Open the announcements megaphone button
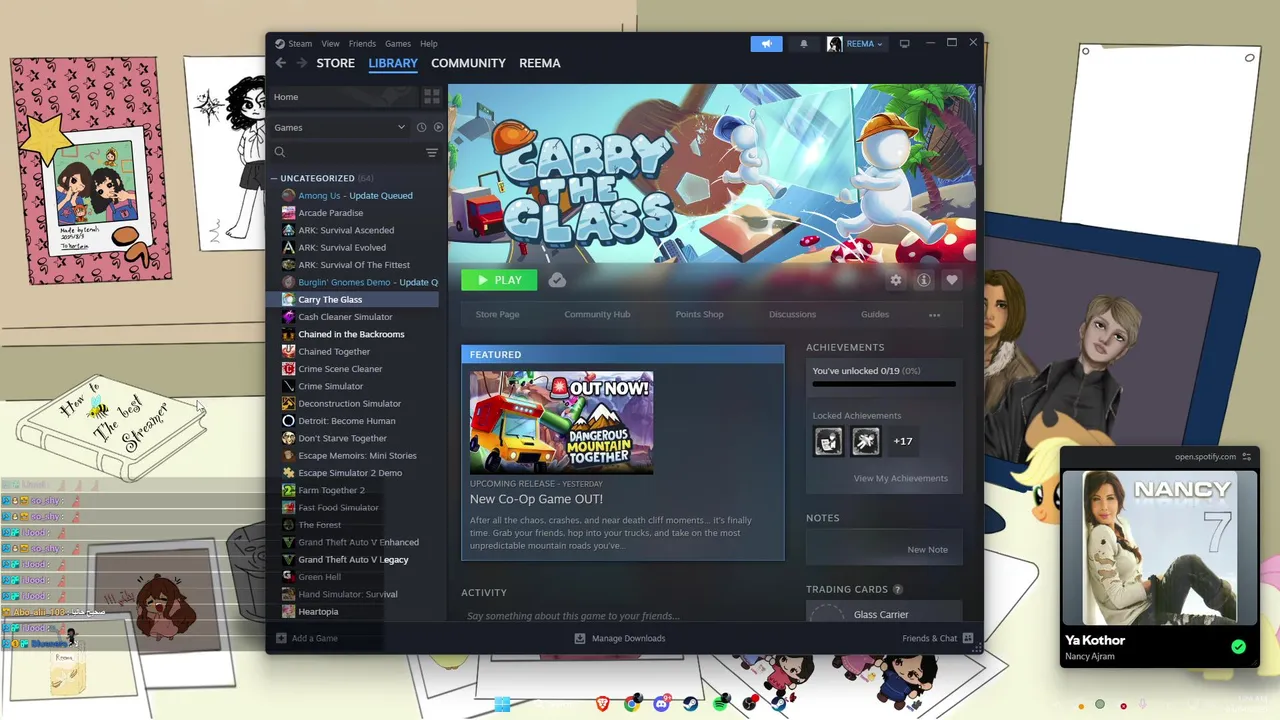Screen dimensions: 1280x720 point(766,44)
